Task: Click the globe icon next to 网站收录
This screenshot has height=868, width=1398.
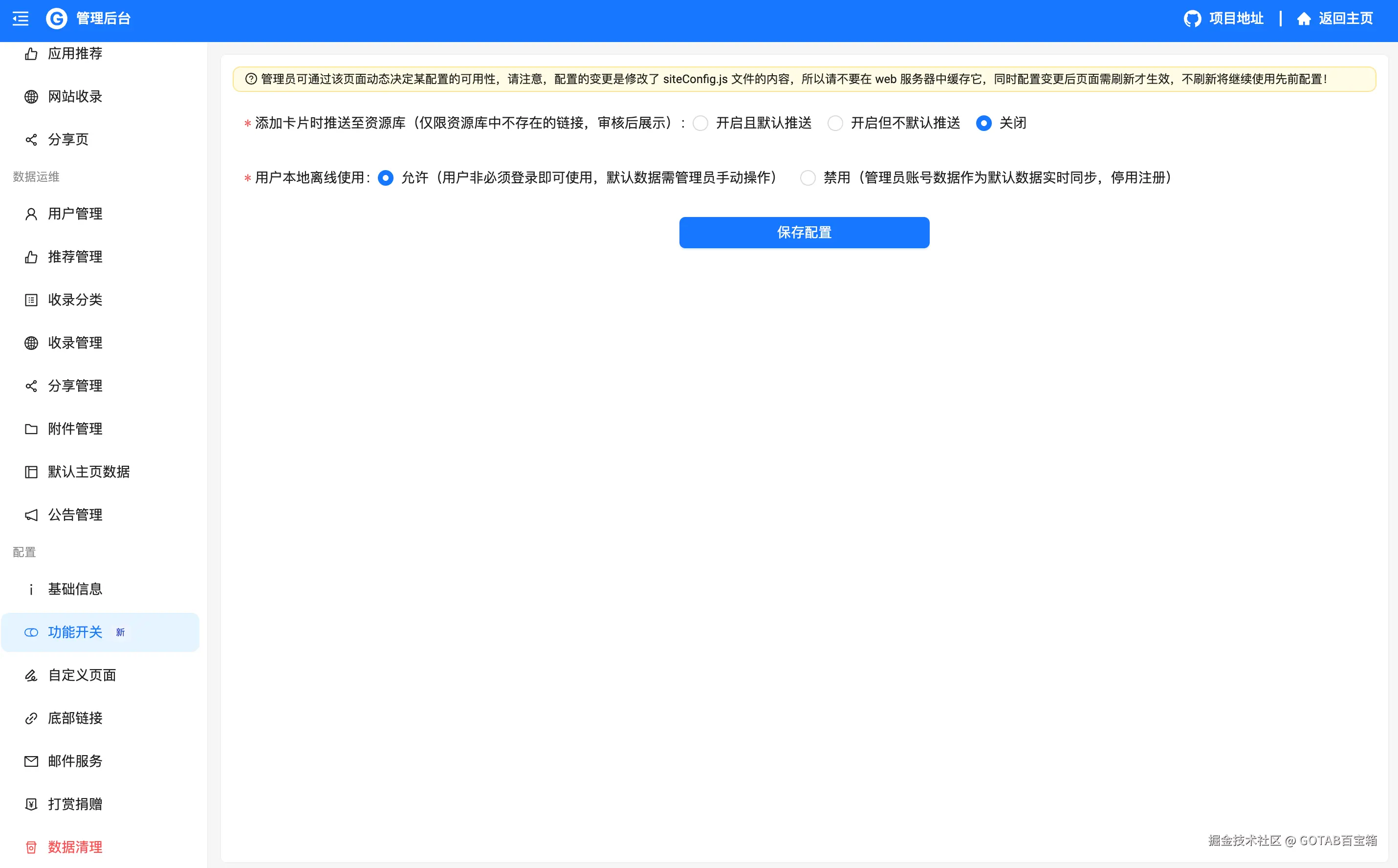Action: coord(31,96)
